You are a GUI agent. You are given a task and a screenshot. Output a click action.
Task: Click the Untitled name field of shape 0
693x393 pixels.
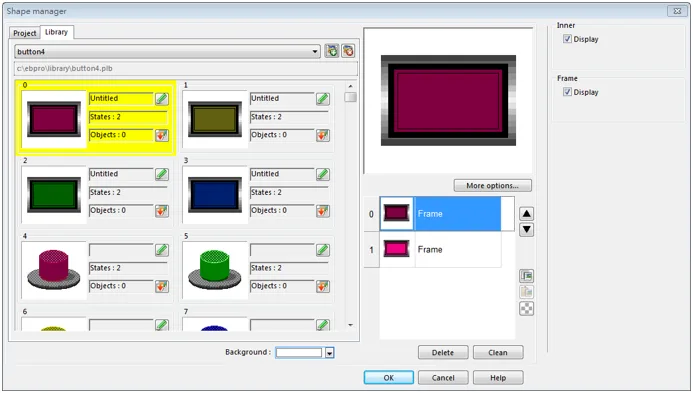click(x=122, y=99)
